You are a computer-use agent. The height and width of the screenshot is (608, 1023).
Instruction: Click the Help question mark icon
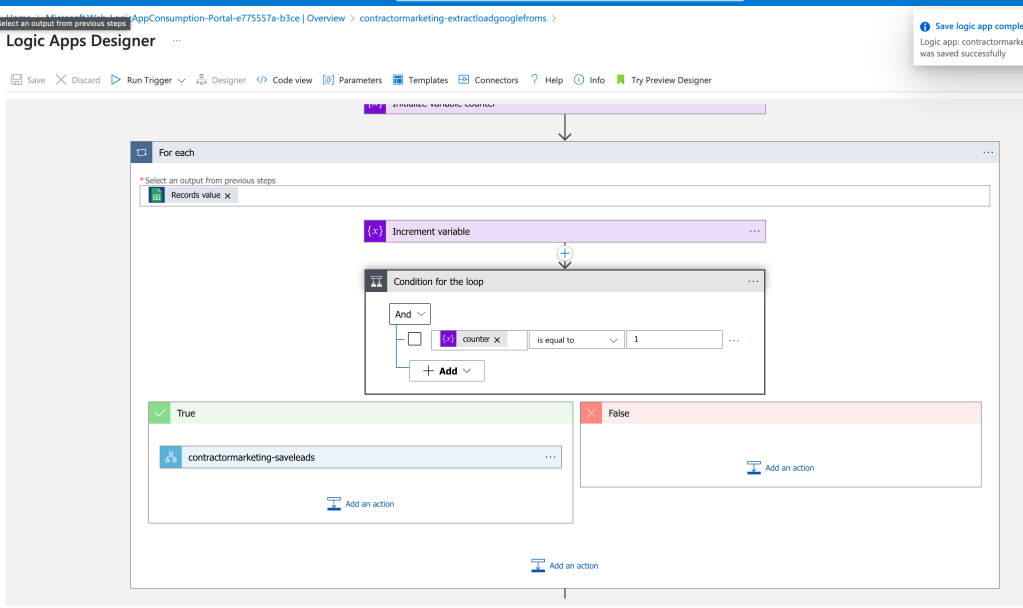[534, 80]
